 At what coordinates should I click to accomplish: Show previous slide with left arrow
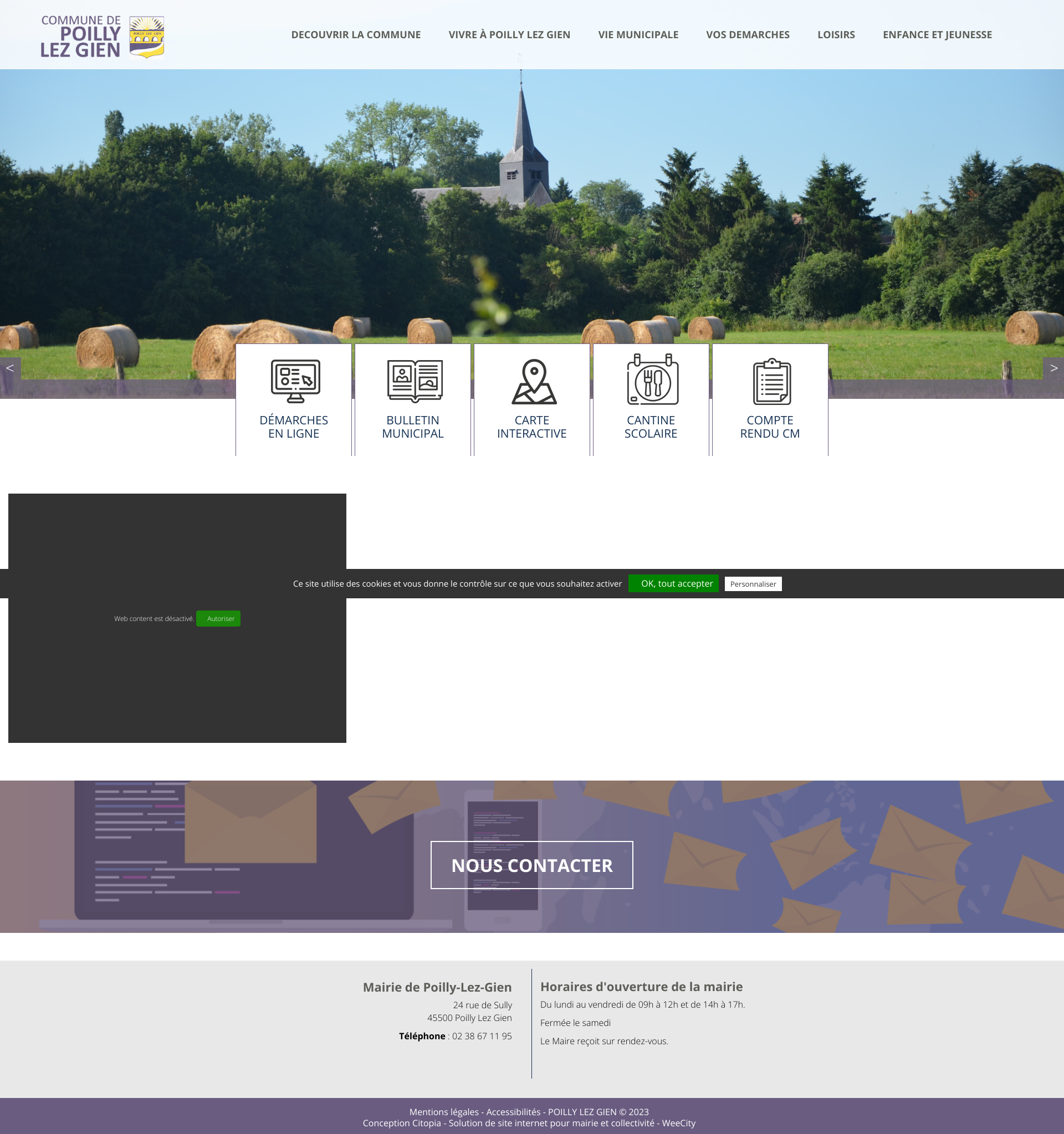click(x=11, y=368)
